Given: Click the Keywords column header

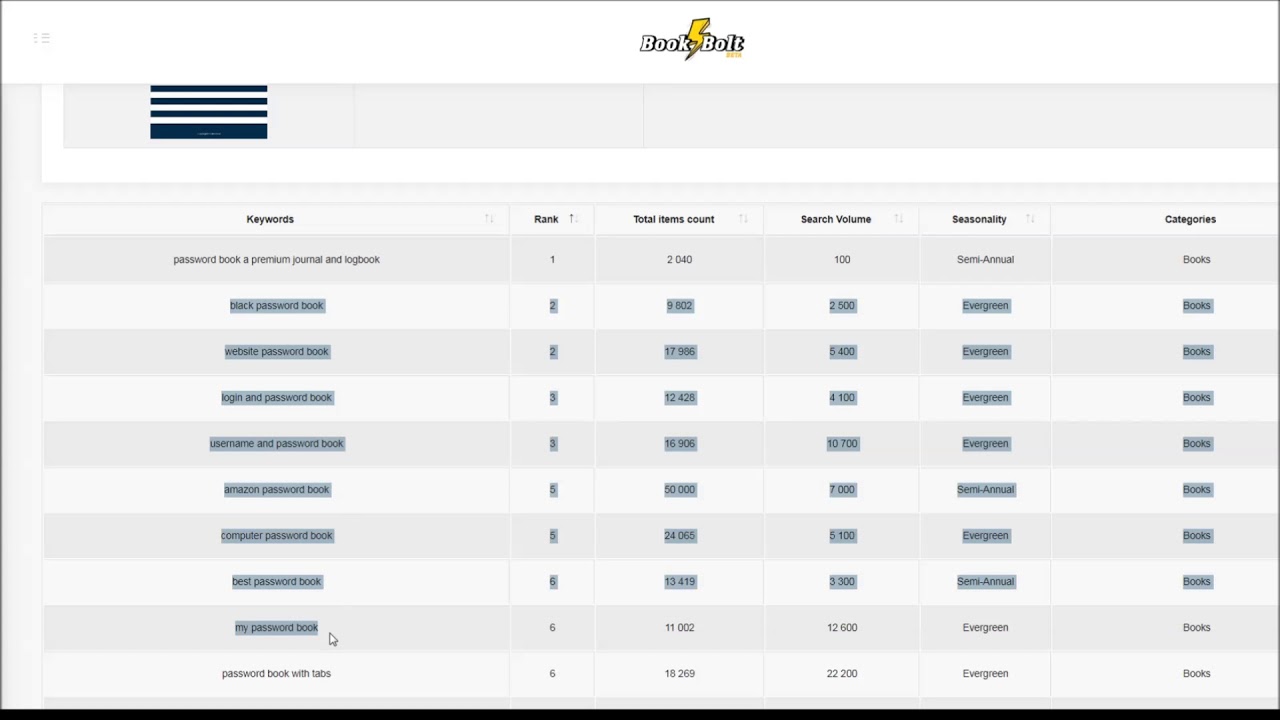Looking at the screenshot, I should coord(270,219).
